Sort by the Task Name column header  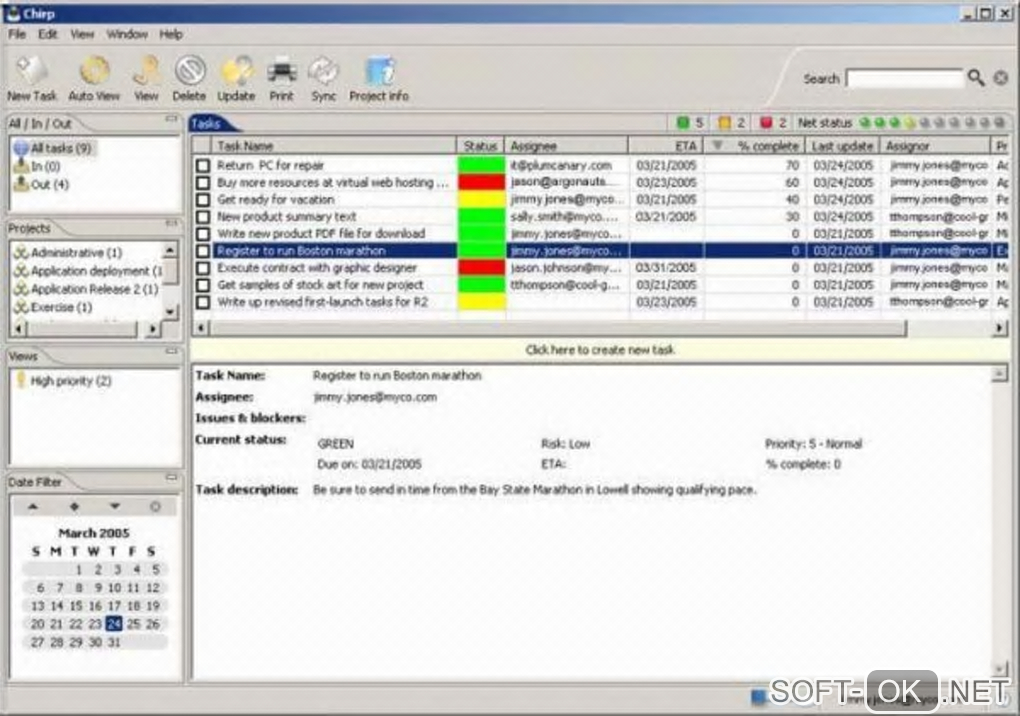[x=334, y=146]
